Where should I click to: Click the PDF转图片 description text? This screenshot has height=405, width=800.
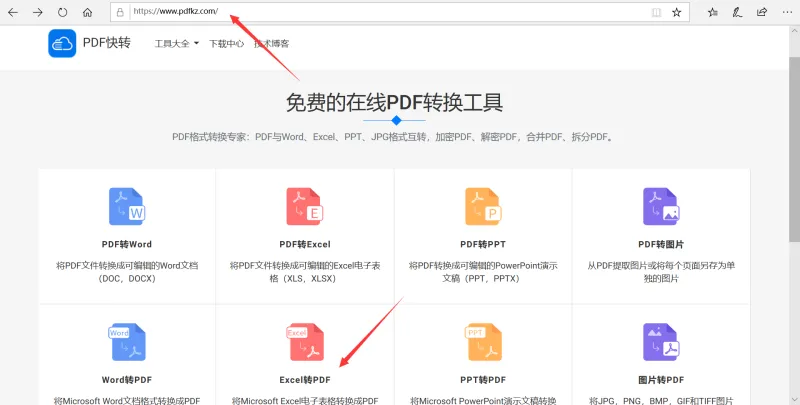pyautogui.click(x=661, y=272)
